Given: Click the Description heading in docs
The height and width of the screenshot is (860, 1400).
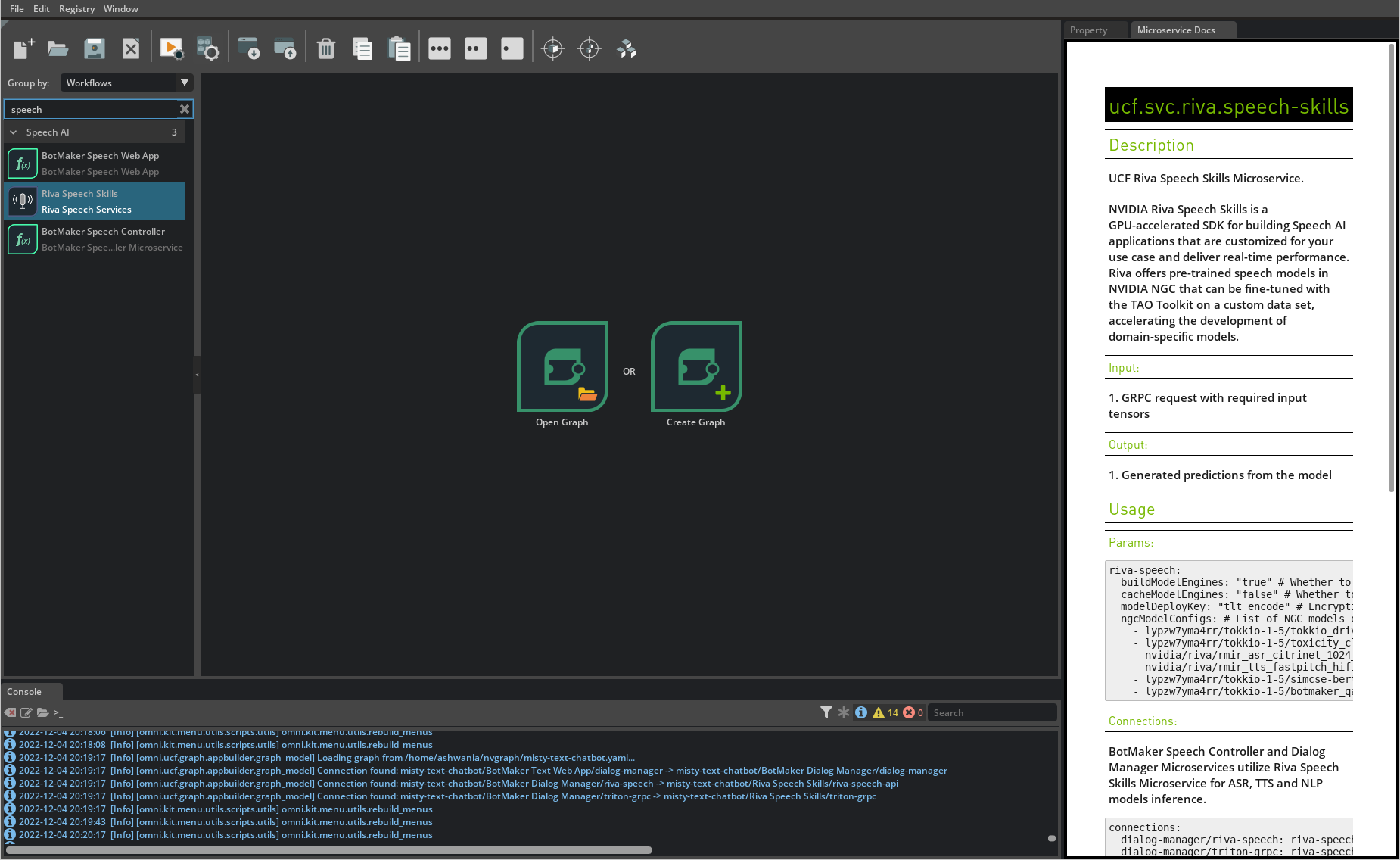Looking at the screenshot, I should point(1151,145).
